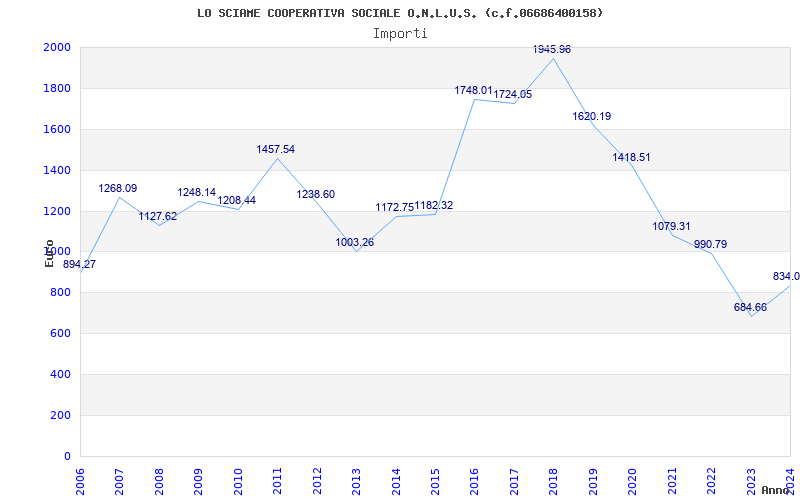800x500 pixels.
Task: Click y-axis value 1200
Action: coord(57,211)
